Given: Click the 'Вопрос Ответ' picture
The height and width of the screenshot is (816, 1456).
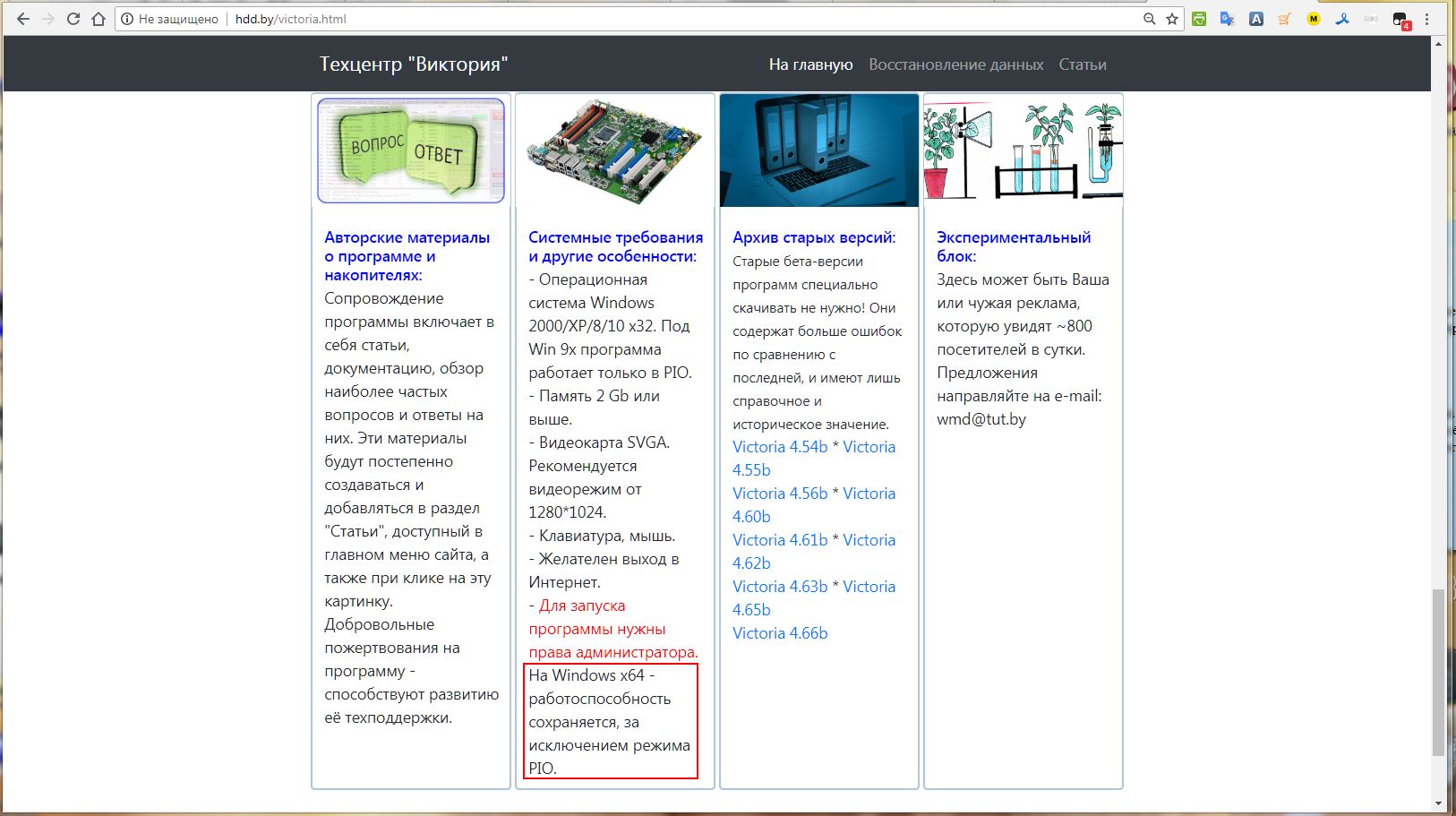Looking at the screenshot, I should (411, 150).
